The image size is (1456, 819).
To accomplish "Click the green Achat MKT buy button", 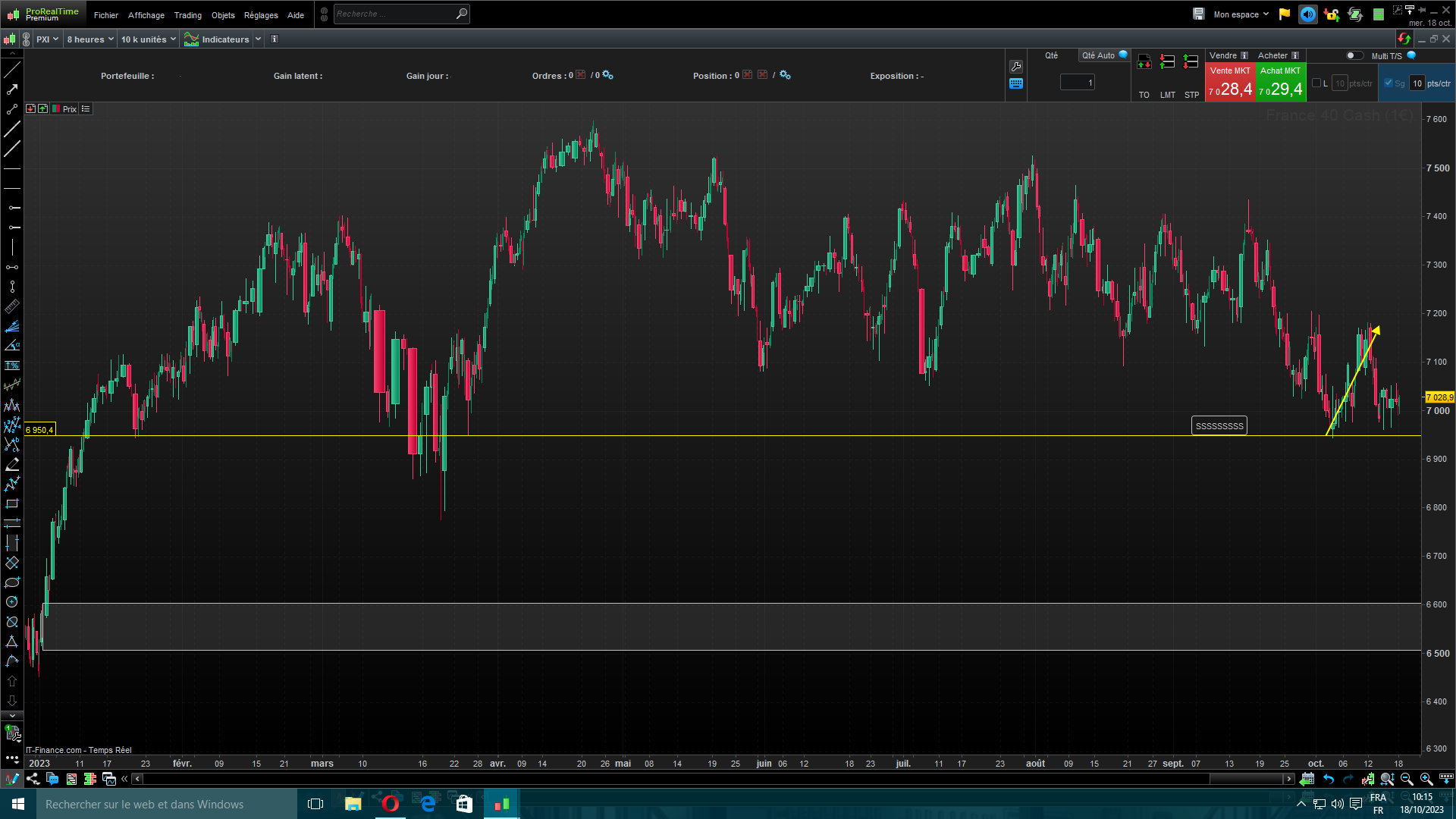I will click(x=1281, y=82).
